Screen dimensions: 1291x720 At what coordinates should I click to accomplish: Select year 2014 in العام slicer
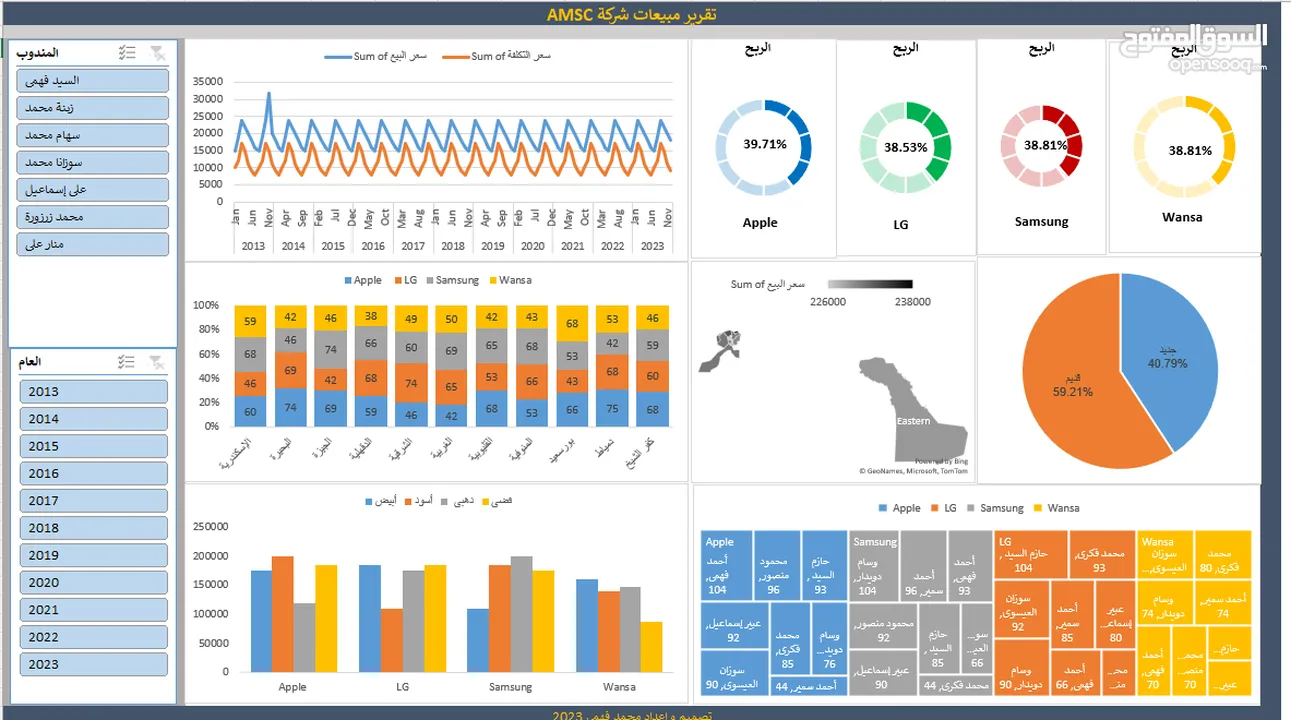(93, 419)
